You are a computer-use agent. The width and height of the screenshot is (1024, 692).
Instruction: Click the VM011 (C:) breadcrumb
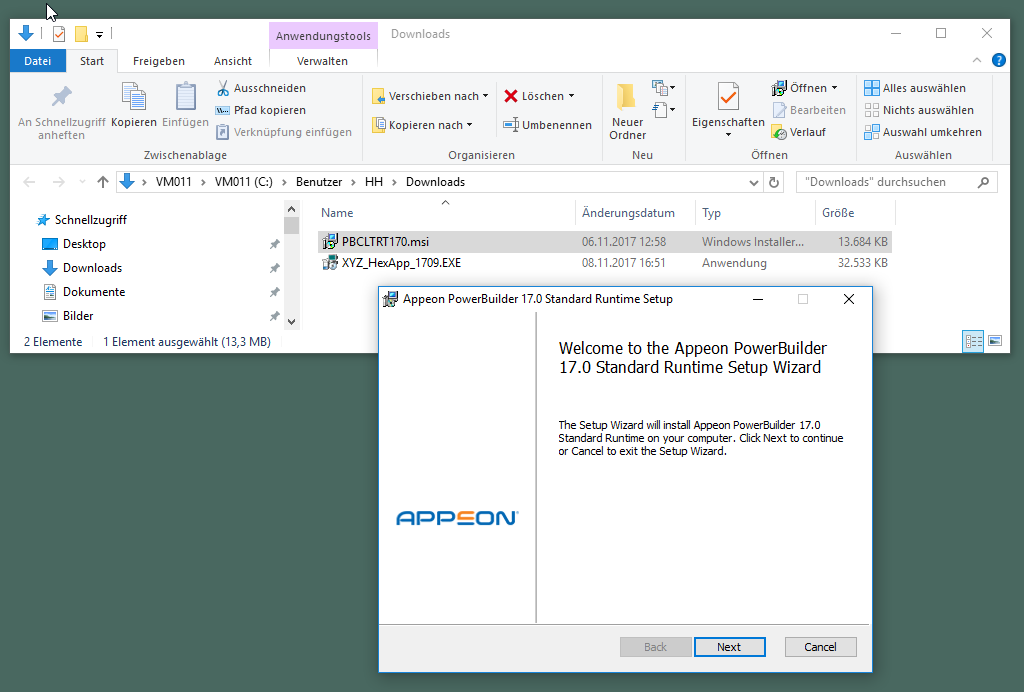click(244, 182)
